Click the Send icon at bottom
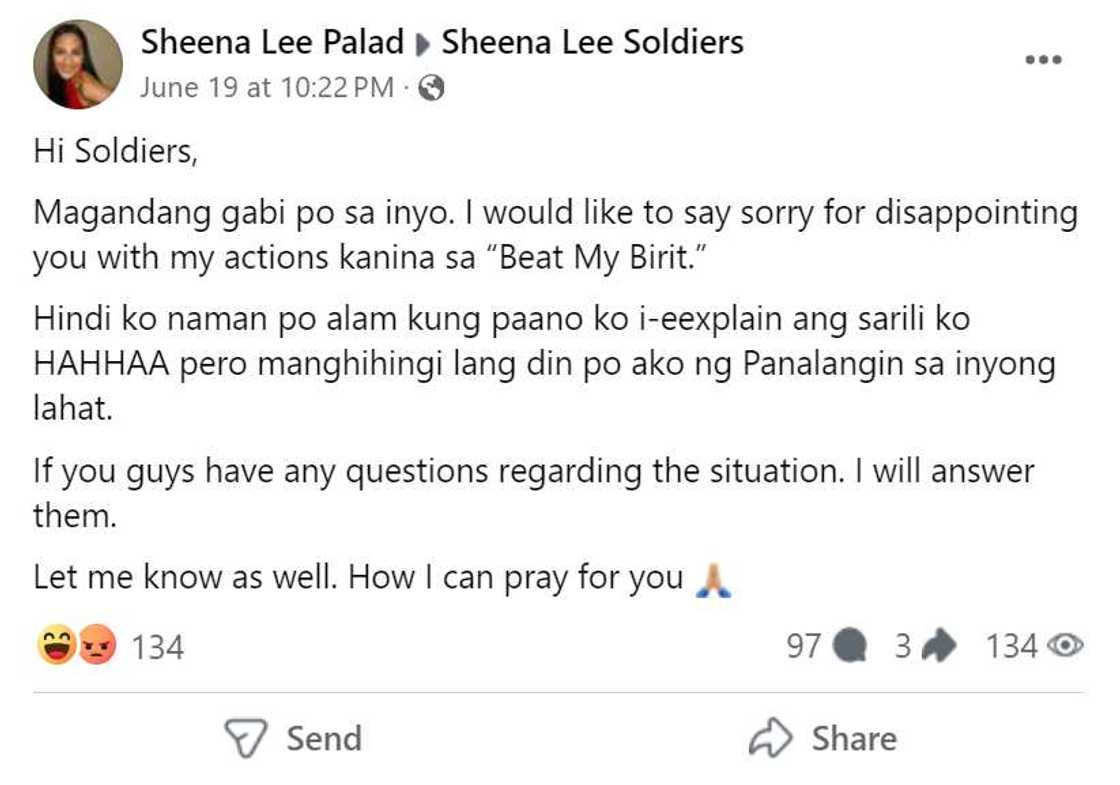Screen dimensions: 1120x785 click(x=243, y=739)
